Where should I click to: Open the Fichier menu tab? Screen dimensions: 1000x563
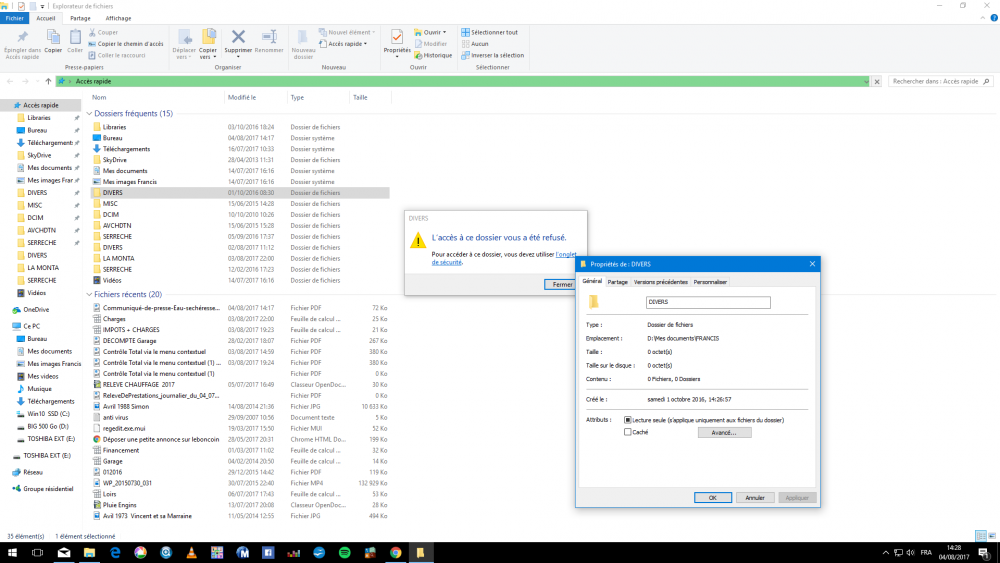coord(14,18)
